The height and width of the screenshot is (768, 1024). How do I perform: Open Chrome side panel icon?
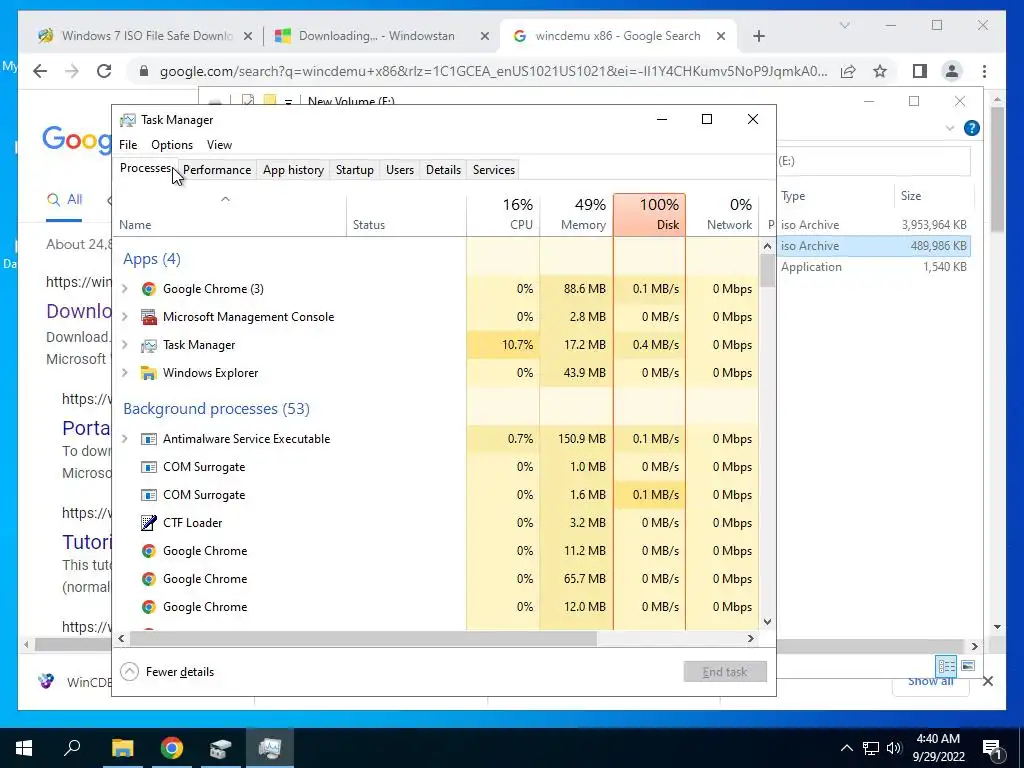click(920, 71)
